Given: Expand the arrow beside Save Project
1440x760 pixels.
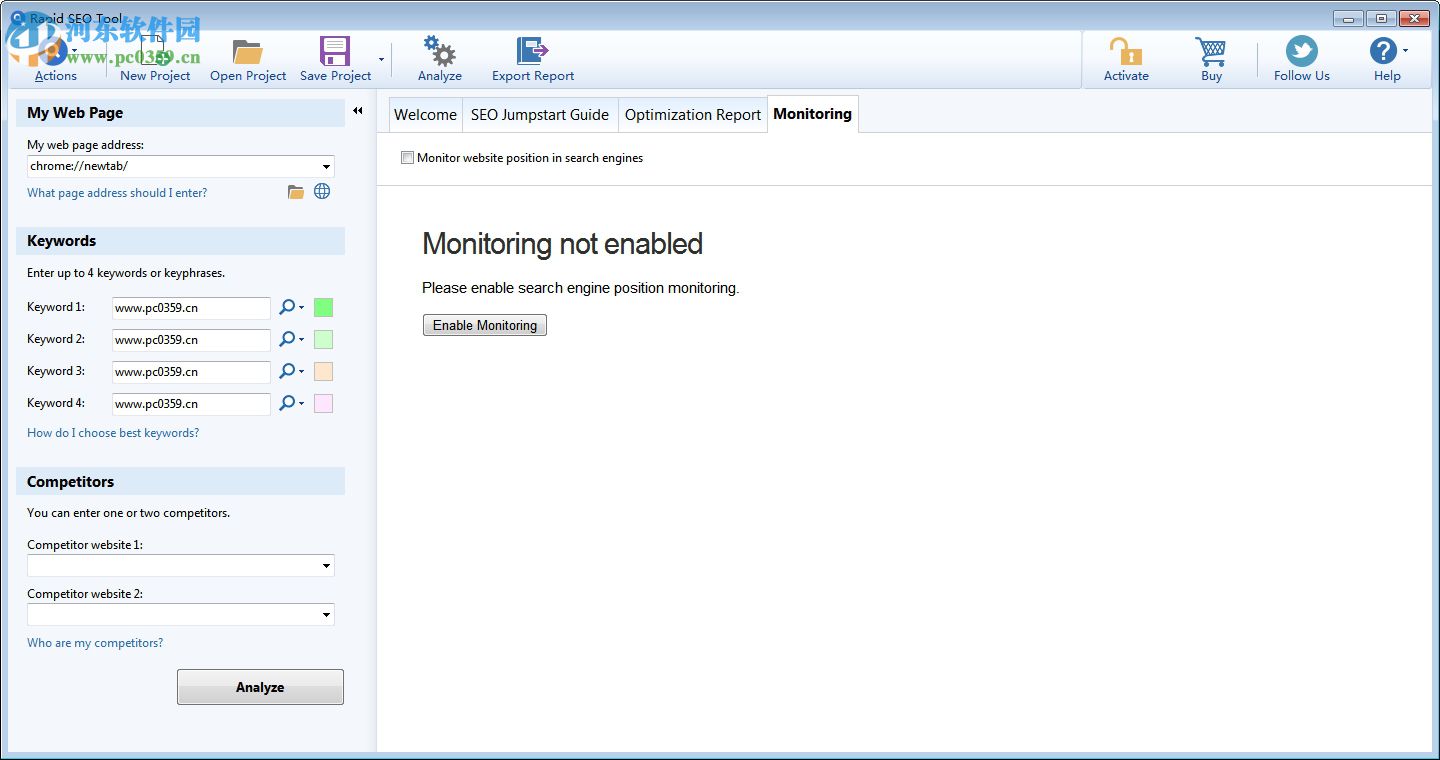Looking at the screenshot, I should [381, 60].
